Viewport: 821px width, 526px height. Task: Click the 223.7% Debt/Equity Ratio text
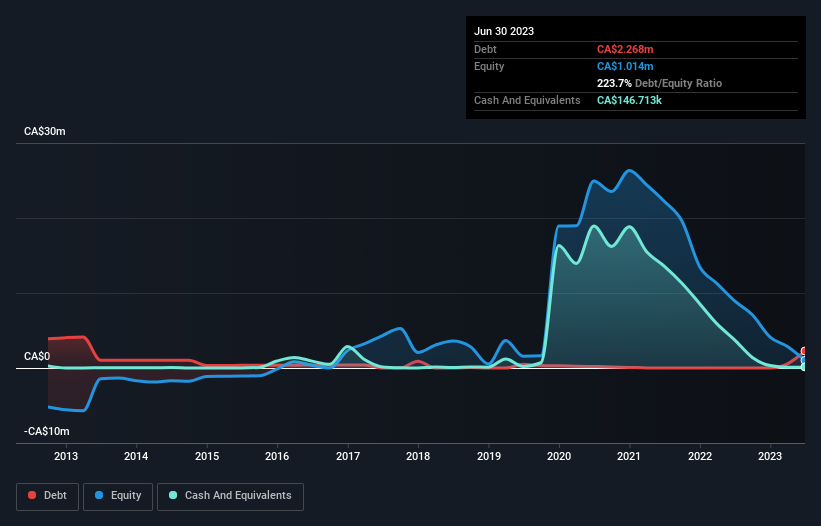(x=659, y=83)
